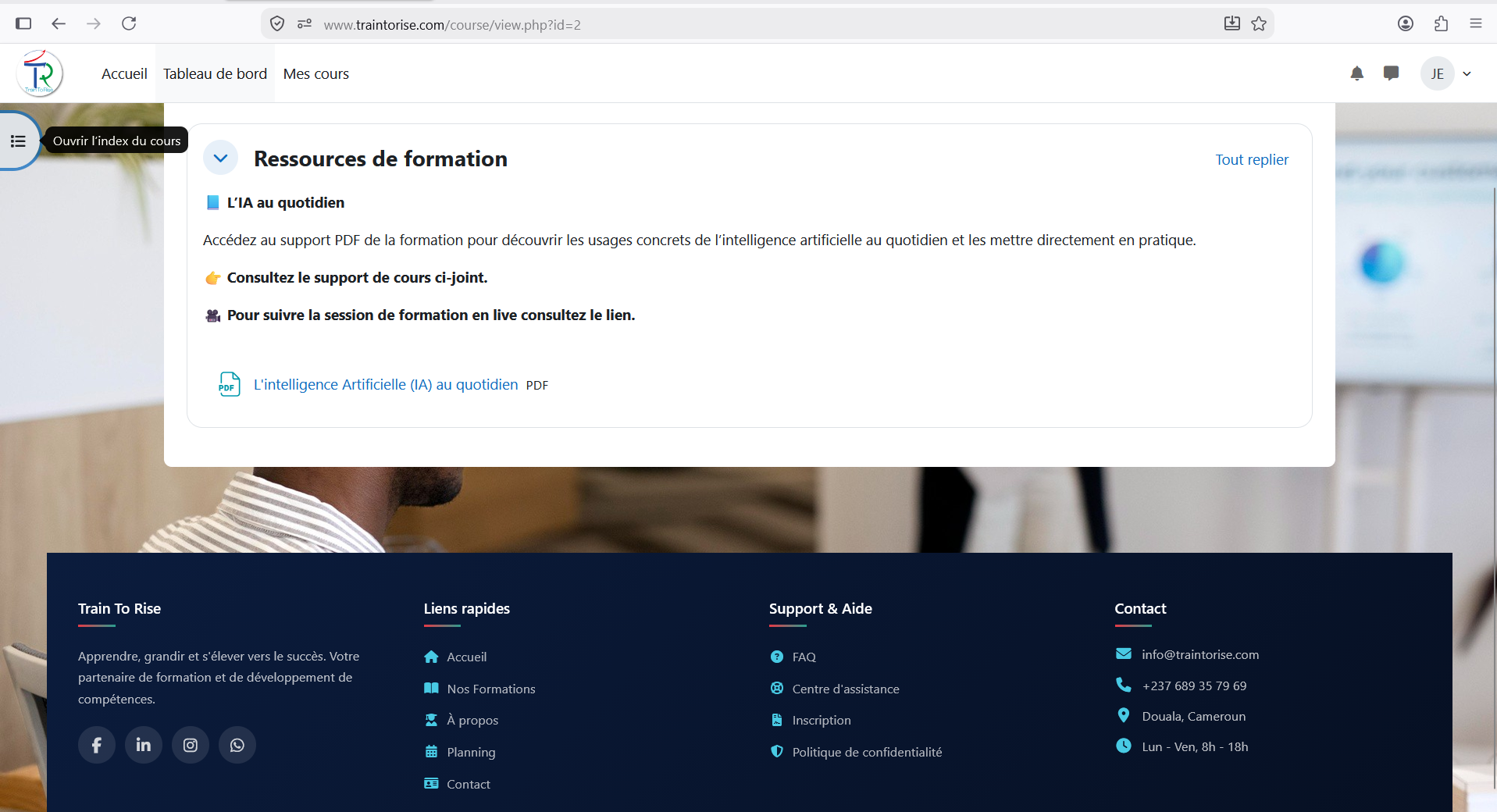Open the messaging chat bubble icon

click(1391, 73)
